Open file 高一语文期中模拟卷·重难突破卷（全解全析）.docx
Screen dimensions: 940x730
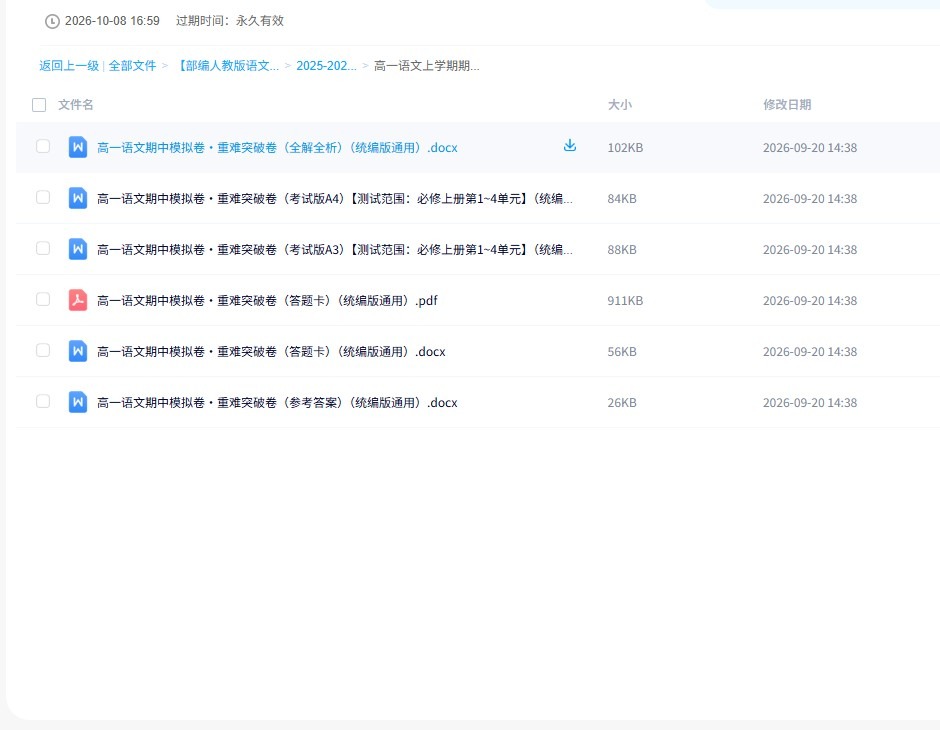[277, 147]
